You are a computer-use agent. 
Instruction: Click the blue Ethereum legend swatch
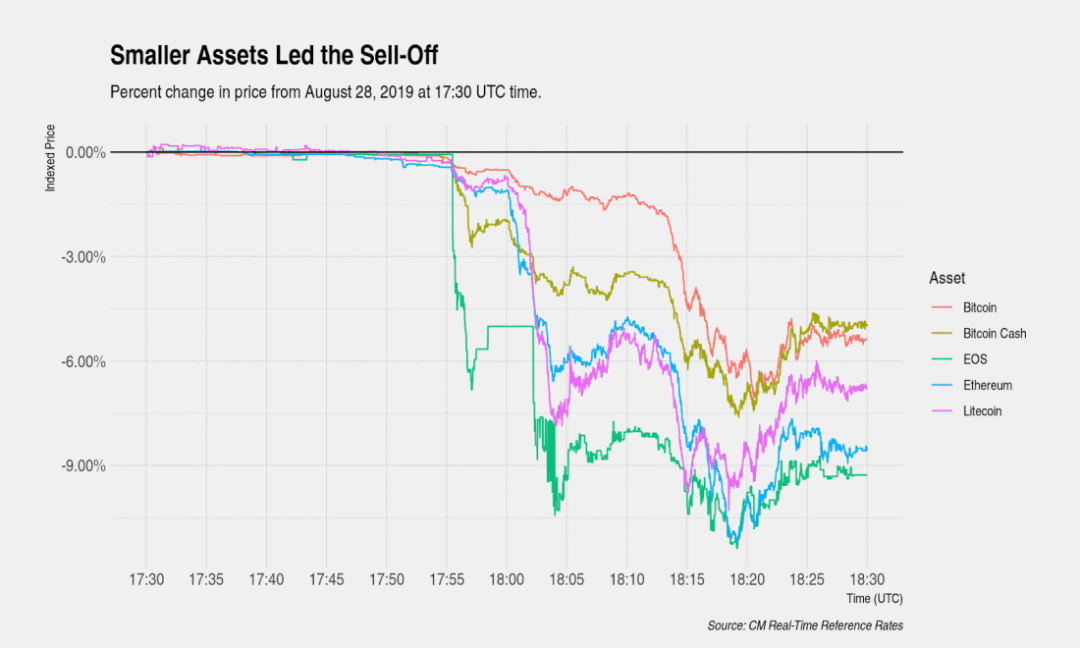(x=942, y=386)
